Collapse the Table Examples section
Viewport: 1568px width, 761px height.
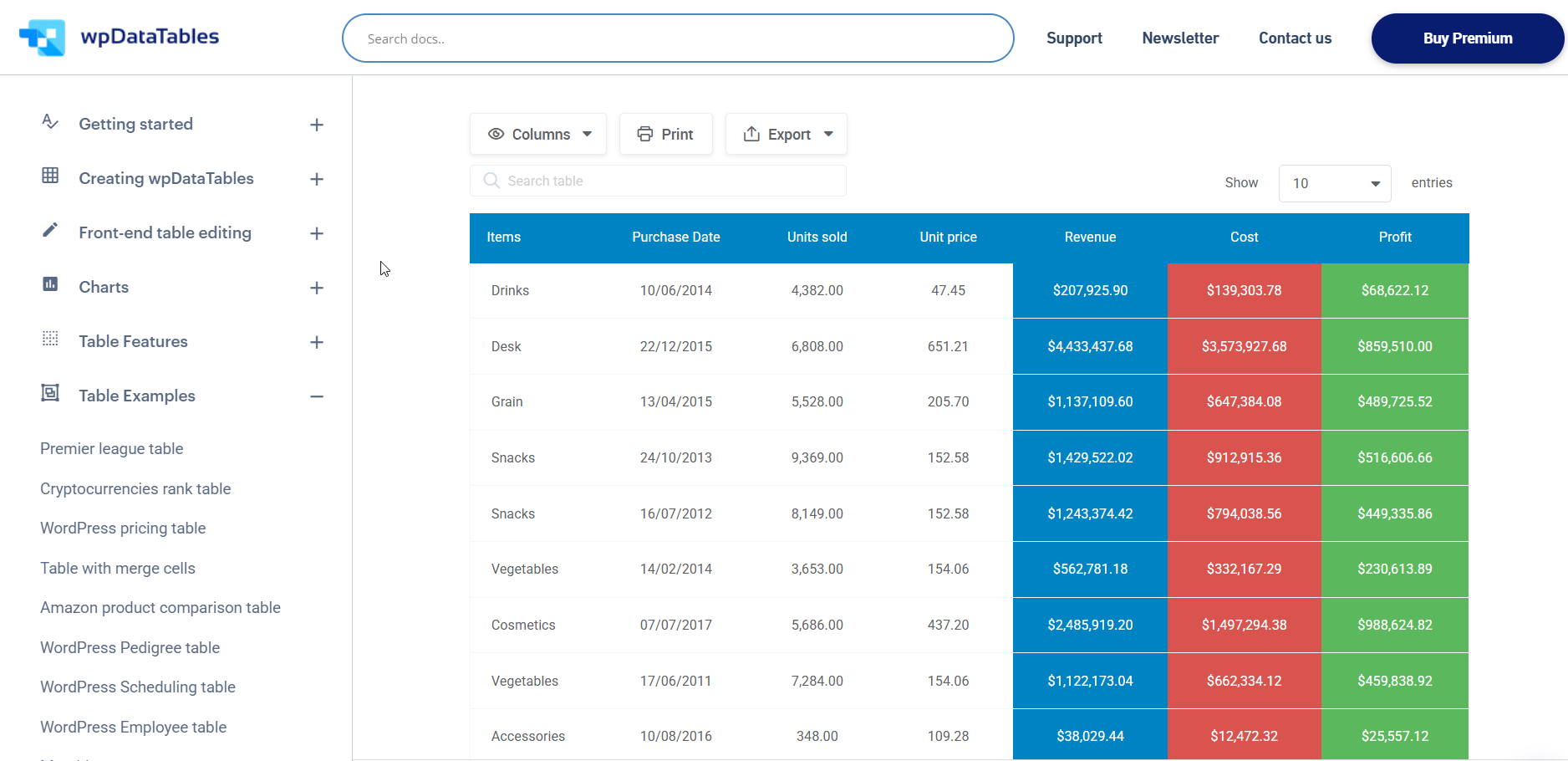[x=317, y=396]
